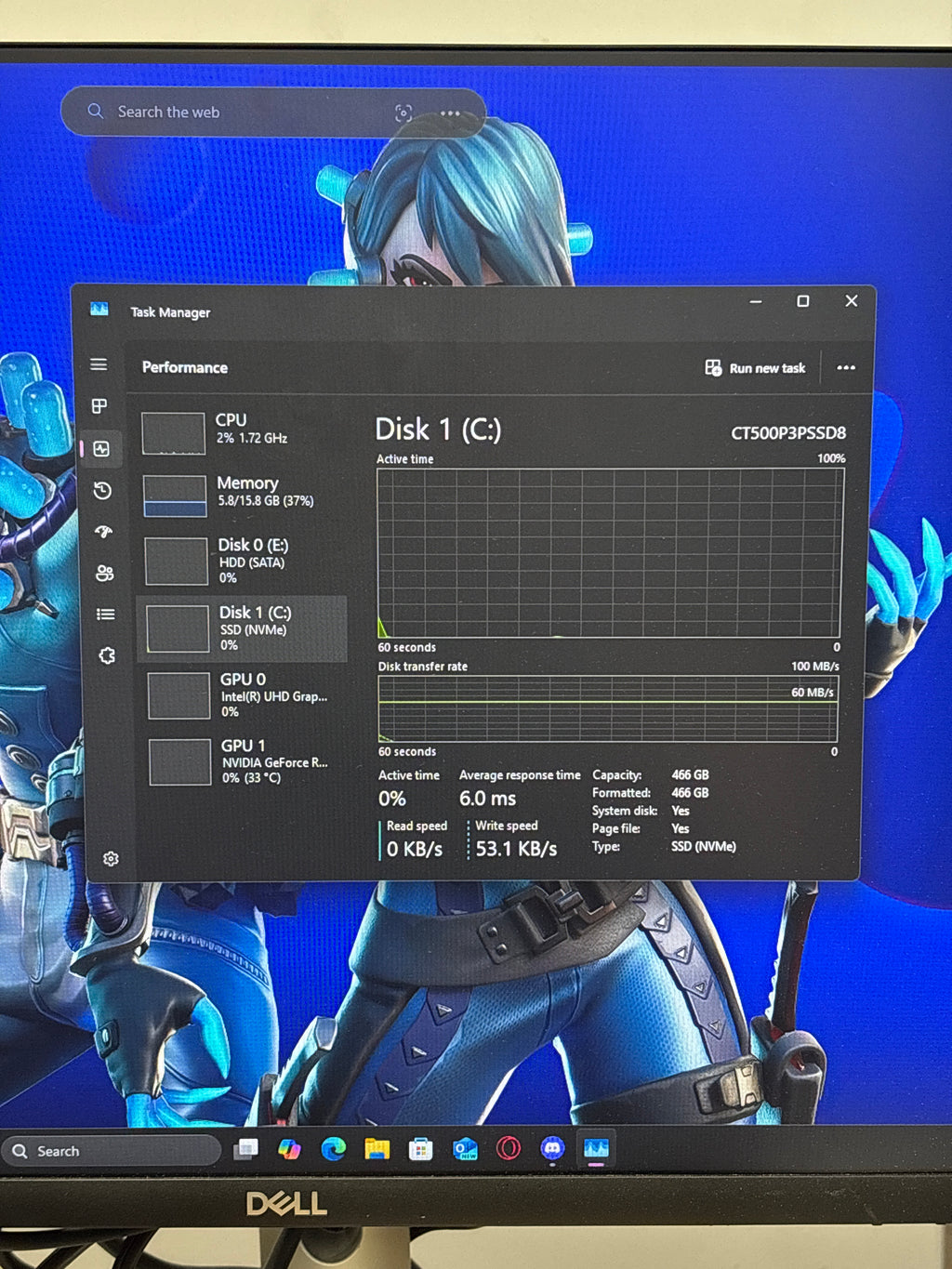Launch Copilot from the taskbar
This screenshot has height=1269, width=952.
pyautogui.click(x=289, y=1150)
